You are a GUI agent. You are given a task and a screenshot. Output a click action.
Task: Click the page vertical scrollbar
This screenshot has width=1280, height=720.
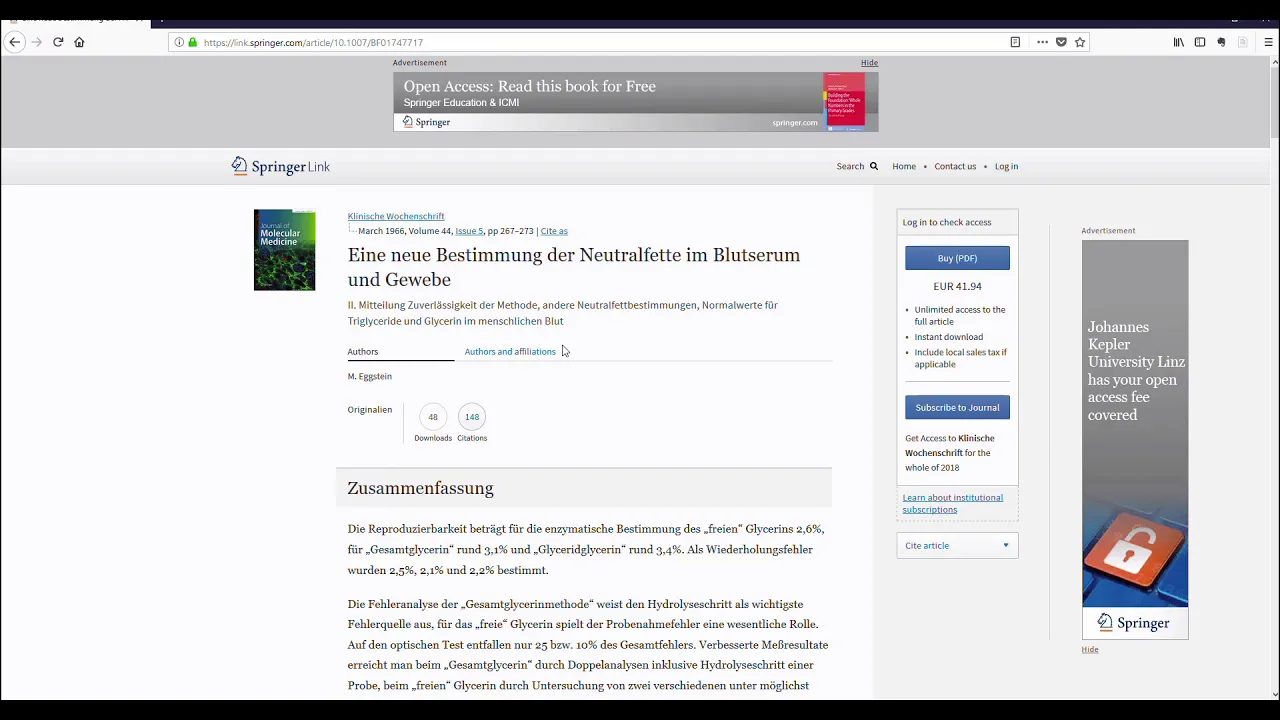click(1274, 380)
